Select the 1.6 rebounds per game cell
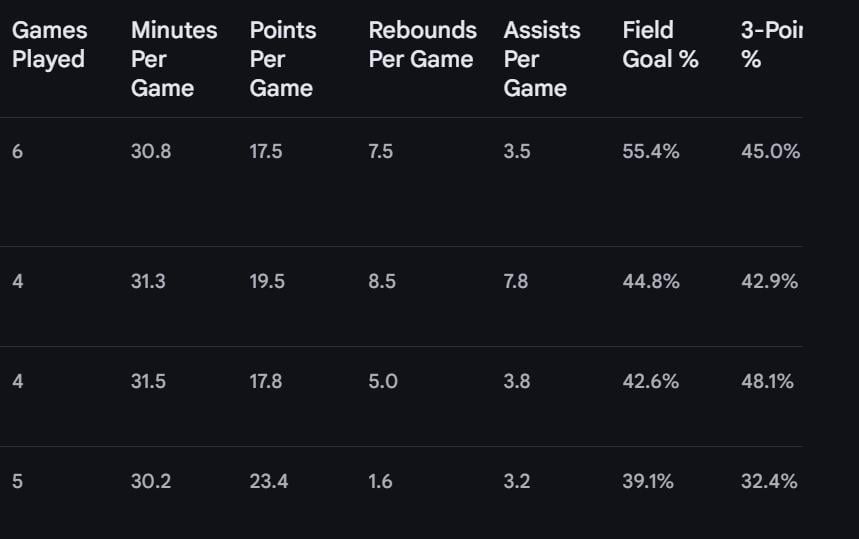 (x=380, y=482)
